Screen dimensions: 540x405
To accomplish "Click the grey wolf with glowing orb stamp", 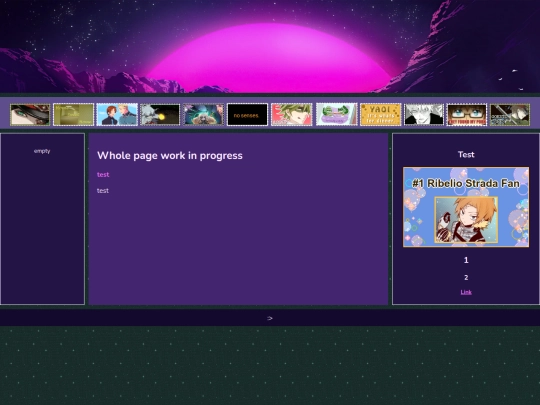I will (x=160, y=115).
